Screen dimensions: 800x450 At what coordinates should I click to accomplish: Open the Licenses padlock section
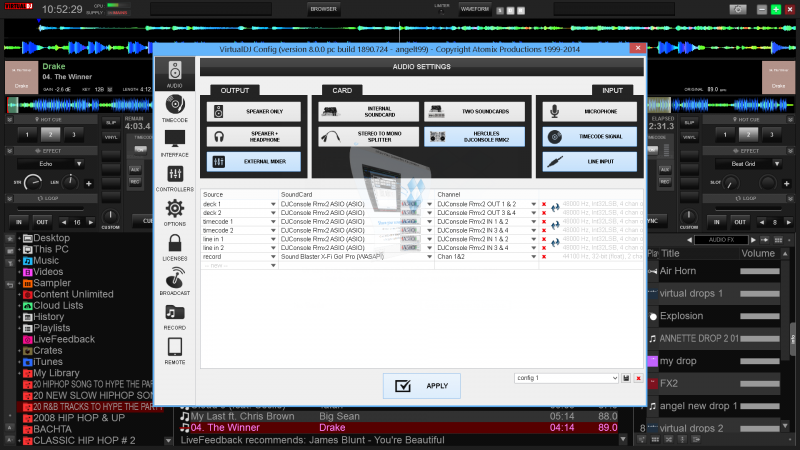coord(174,247)
